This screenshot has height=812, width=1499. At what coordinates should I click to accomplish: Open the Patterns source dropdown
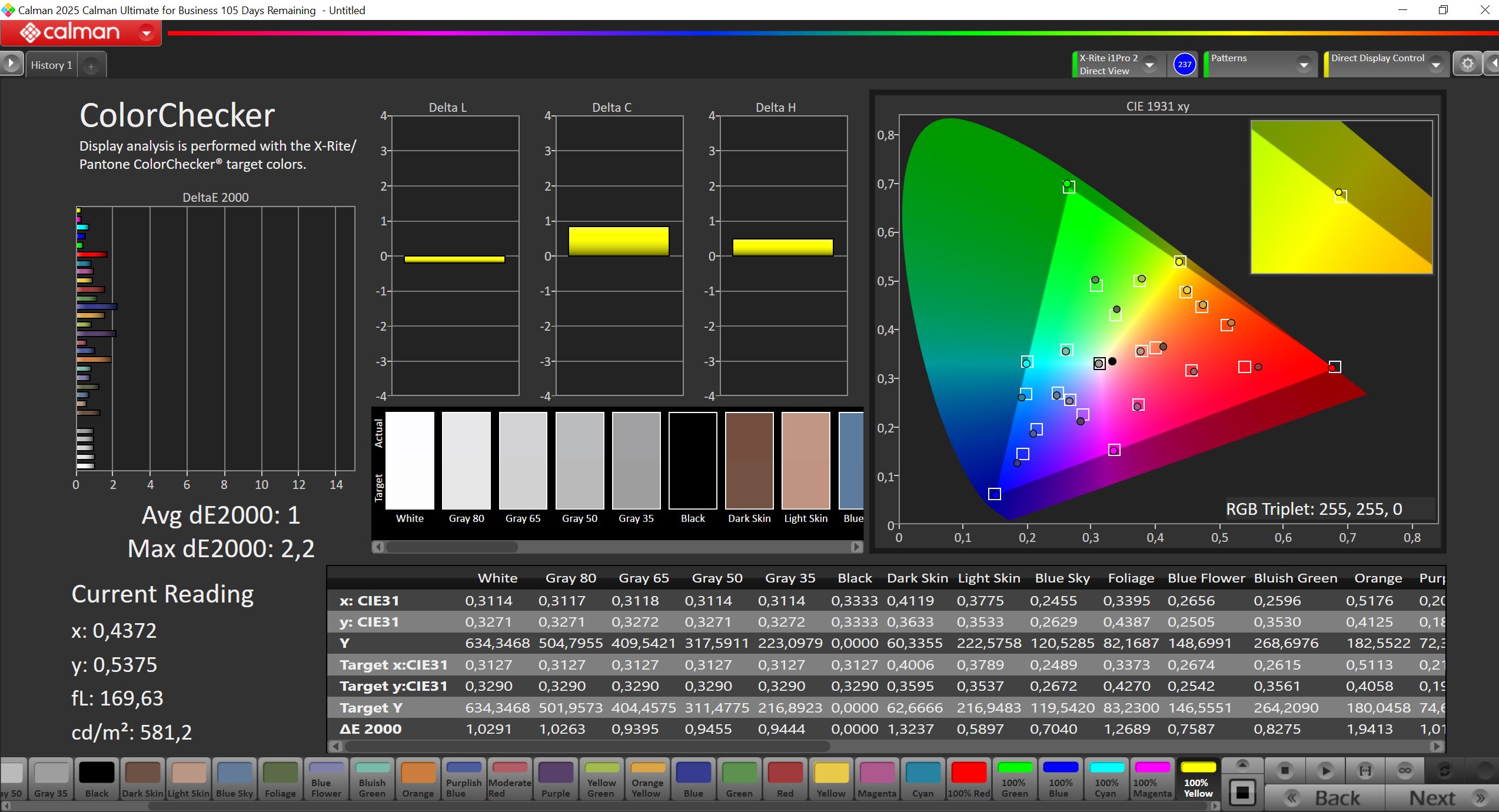pos(1304,65)
